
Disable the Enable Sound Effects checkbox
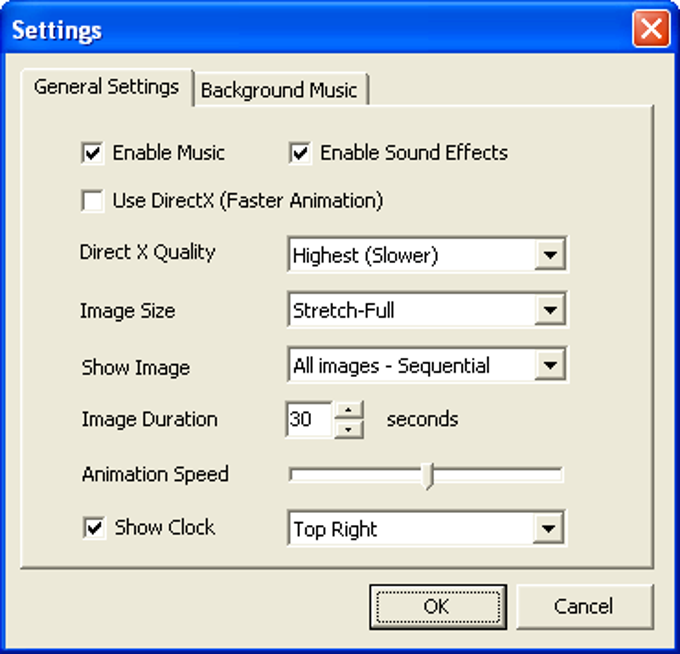(300, 153)
